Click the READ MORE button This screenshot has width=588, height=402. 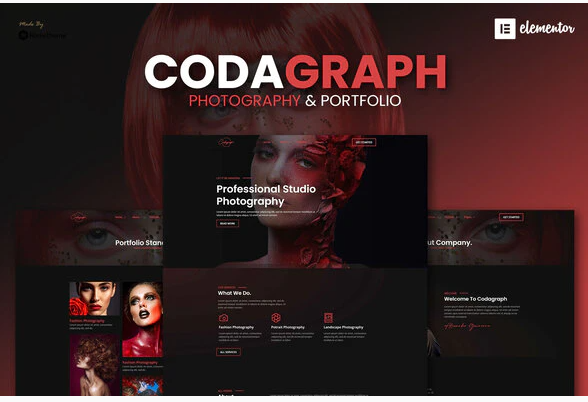227,224
